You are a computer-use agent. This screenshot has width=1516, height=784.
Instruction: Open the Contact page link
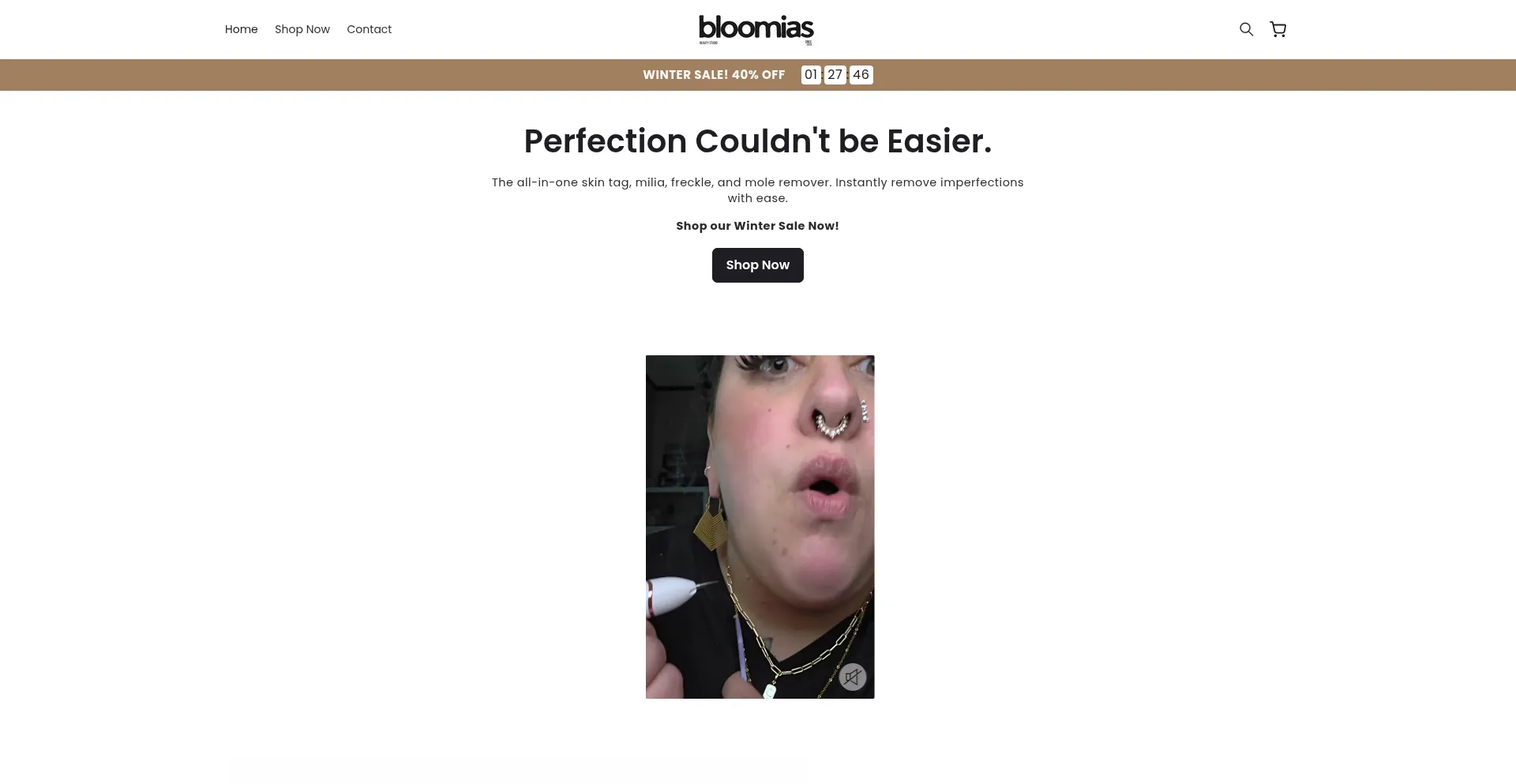(369, 29)
